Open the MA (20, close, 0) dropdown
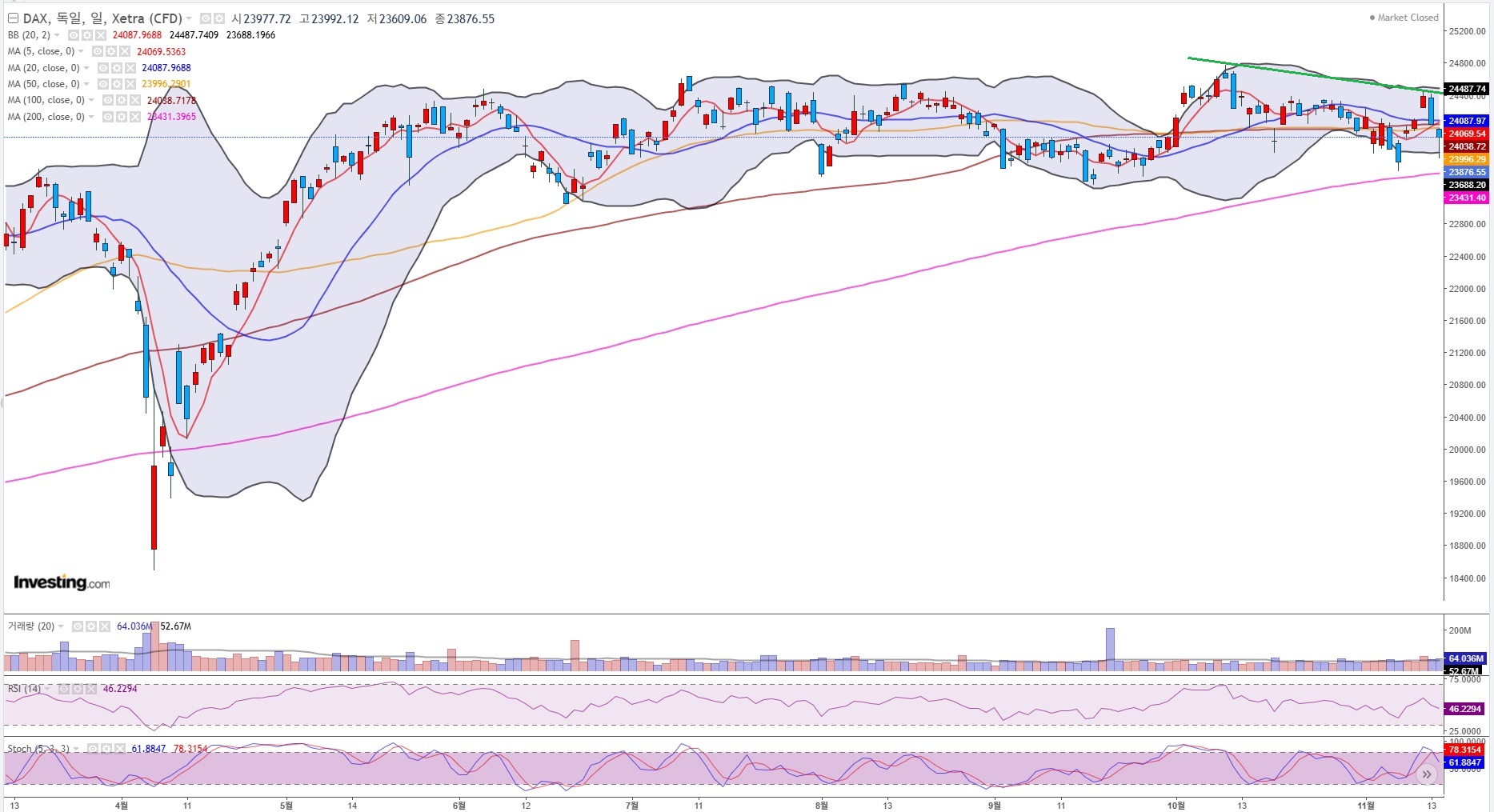1494x812 pixels. [x=86, y=68]
